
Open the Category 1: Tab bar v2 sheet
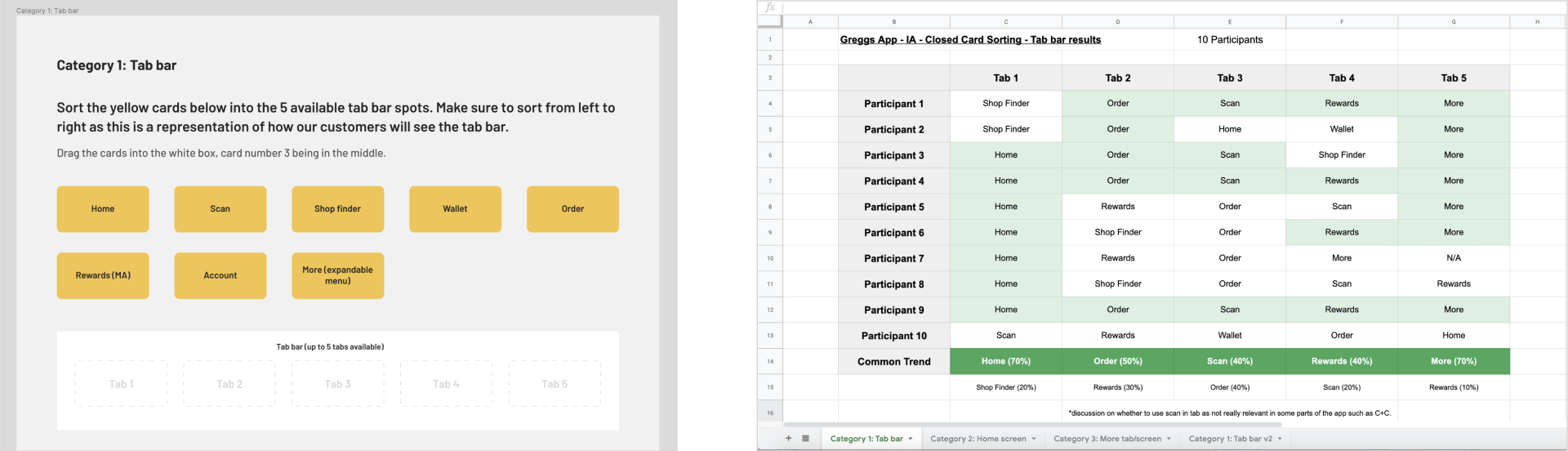[x=1230, y=439]
